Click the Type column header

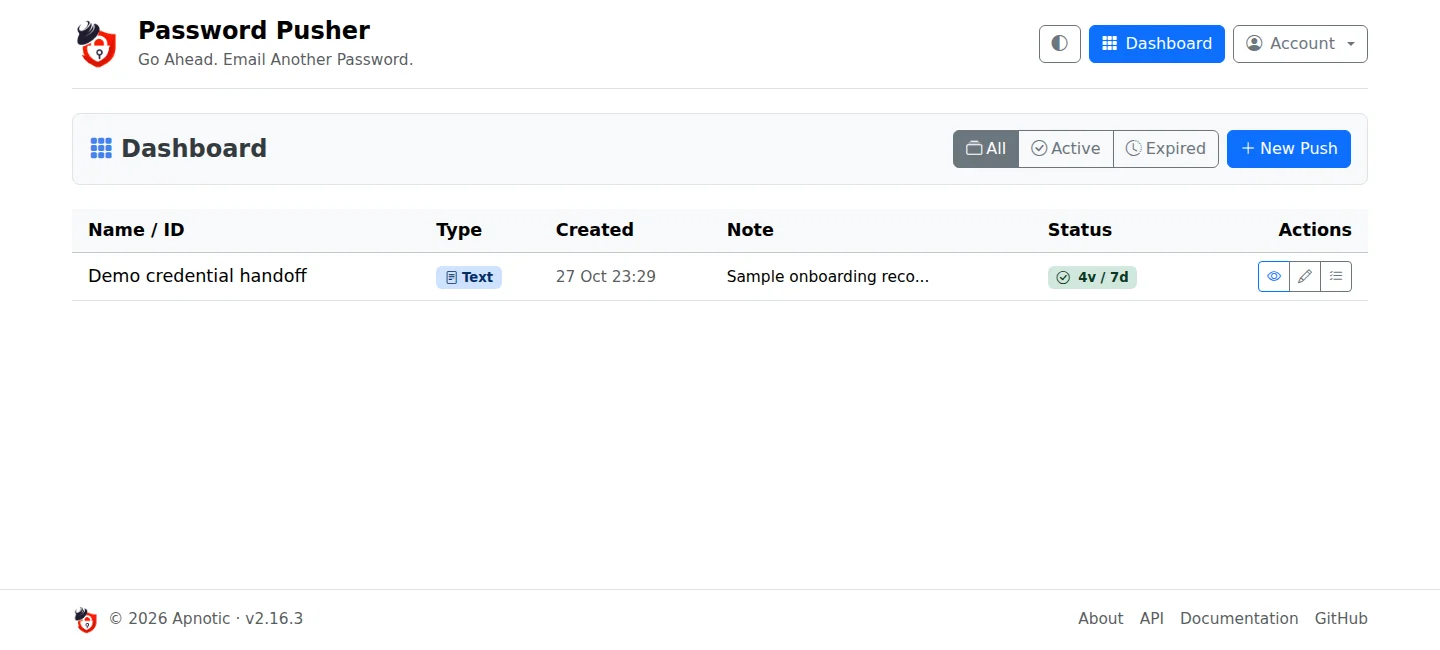(x=459, y=230)
